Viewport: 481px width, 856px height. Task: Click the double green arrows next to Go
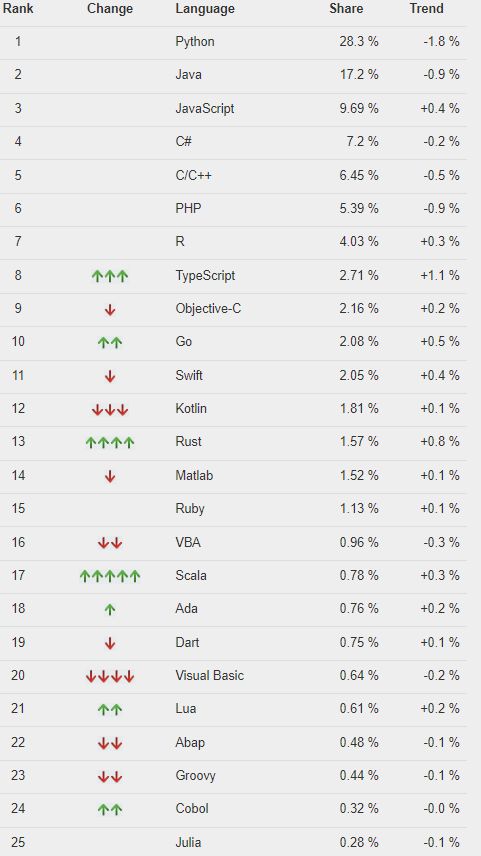tap(110, 342)
